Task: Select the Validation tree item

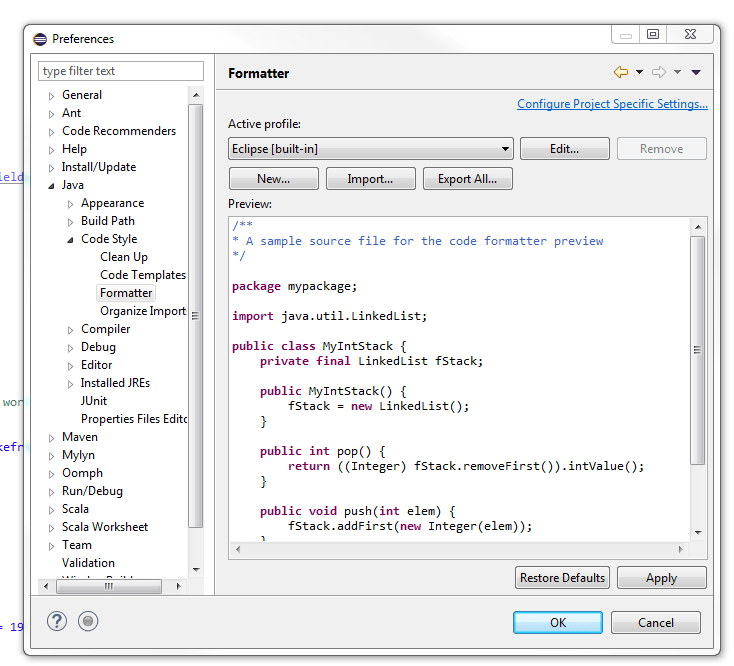Action: [x=88, y=563]
